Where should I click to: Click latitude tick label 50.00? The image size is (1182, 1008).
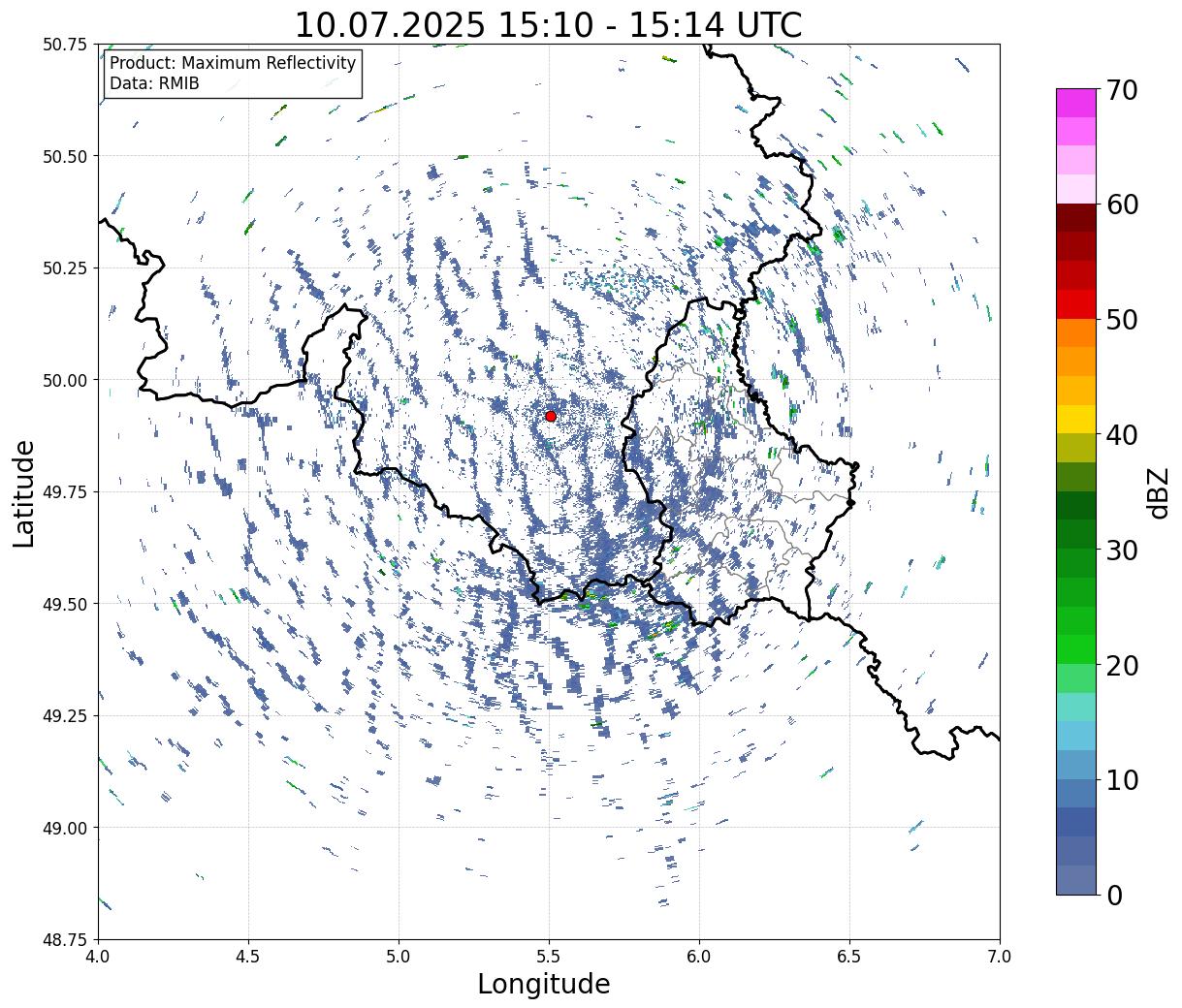point(65,380)
